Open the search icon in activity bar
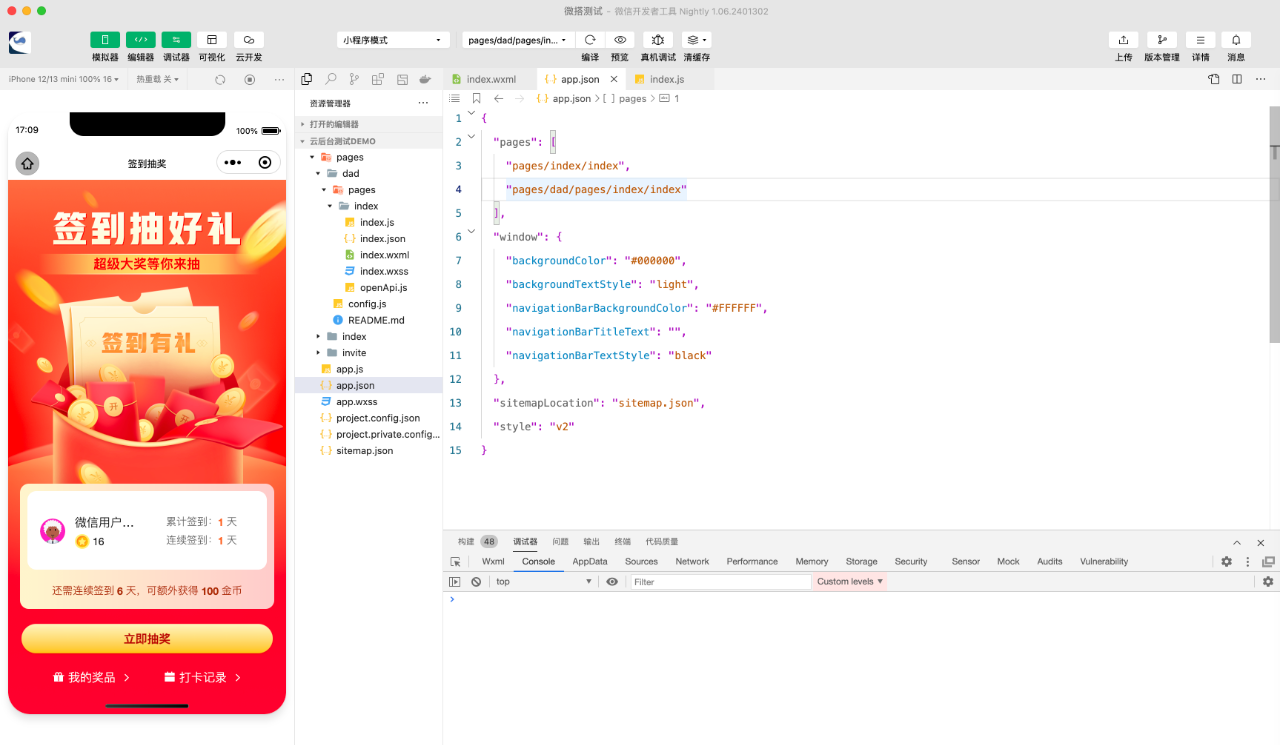The height and width of the screenshot is (745, 1280). [331, 79]
